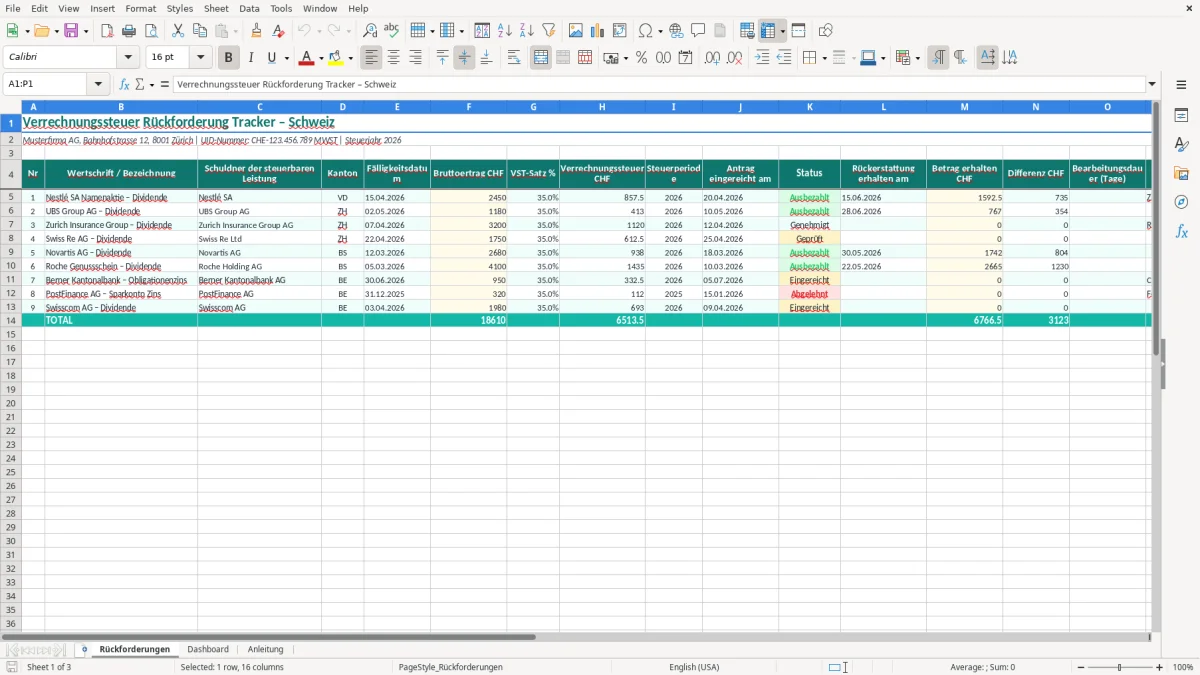Viewport: 1200px width, 675px height.
Task: Toggle Freeze Rows and Columns
Action: point(768,31)
